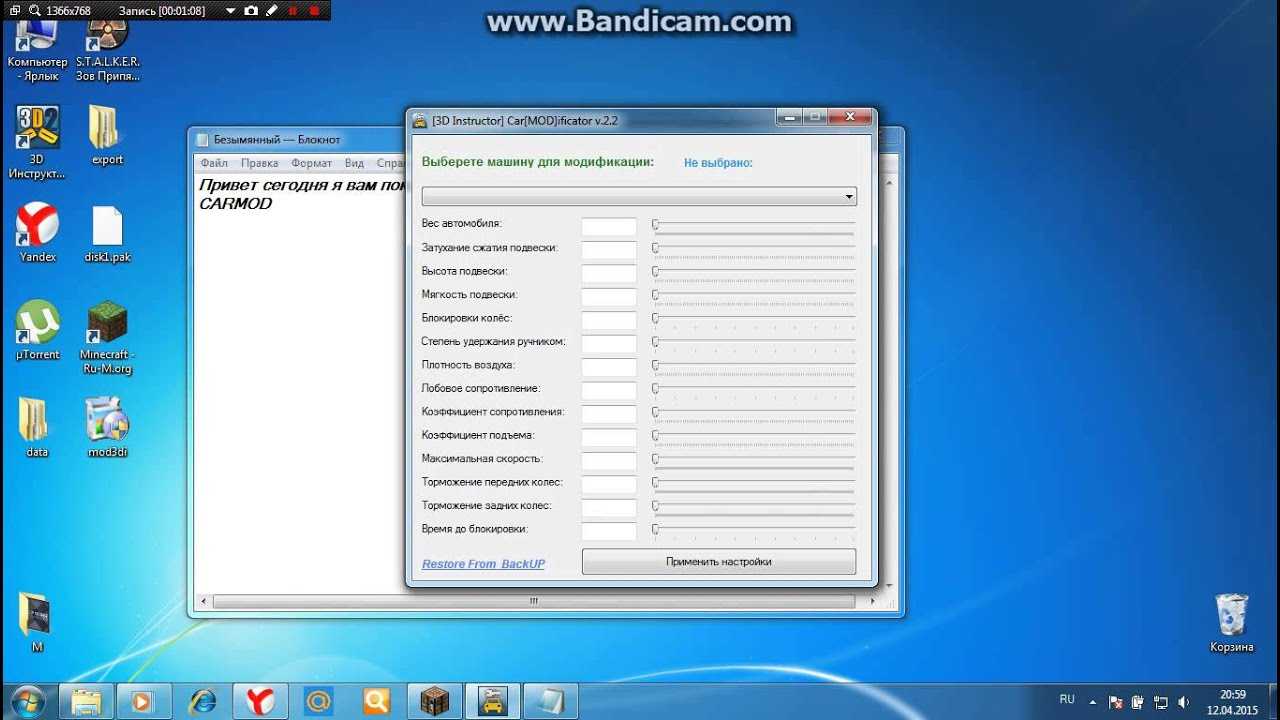Switch to the Car[MOD]ificator taskbar icon
This screenshot has width=1280, height=720.
(492, 701)
